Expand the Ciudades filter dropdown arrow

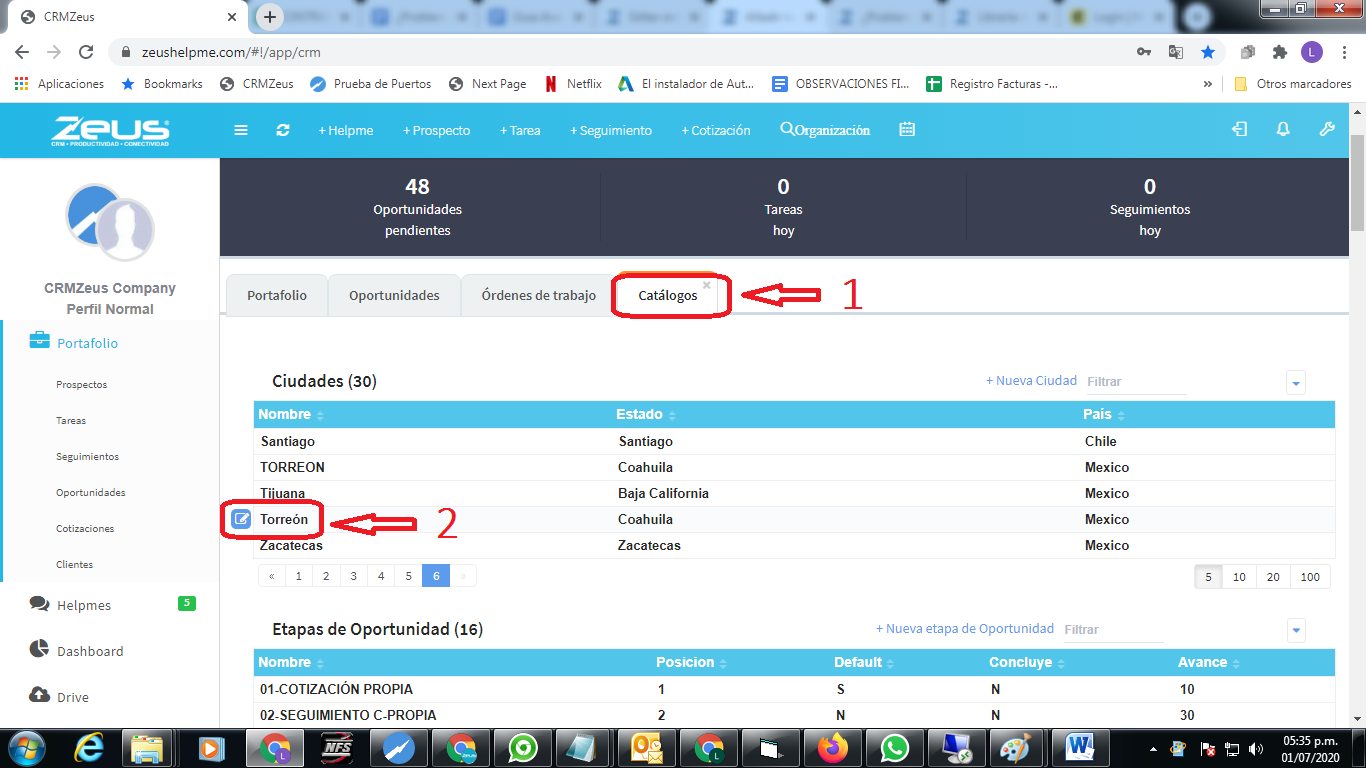point(1296,382)
